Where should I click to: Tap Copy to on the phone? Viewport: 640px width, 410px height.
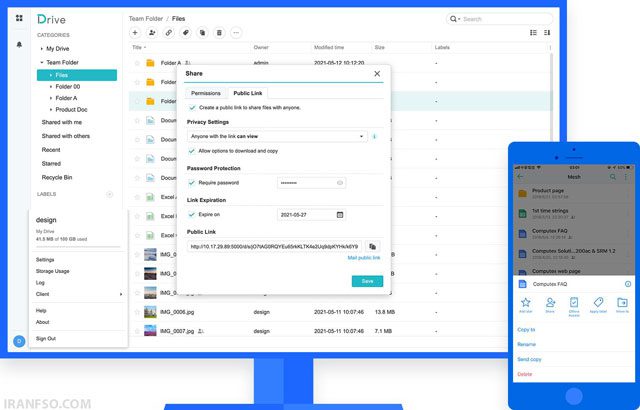[526, 330]
